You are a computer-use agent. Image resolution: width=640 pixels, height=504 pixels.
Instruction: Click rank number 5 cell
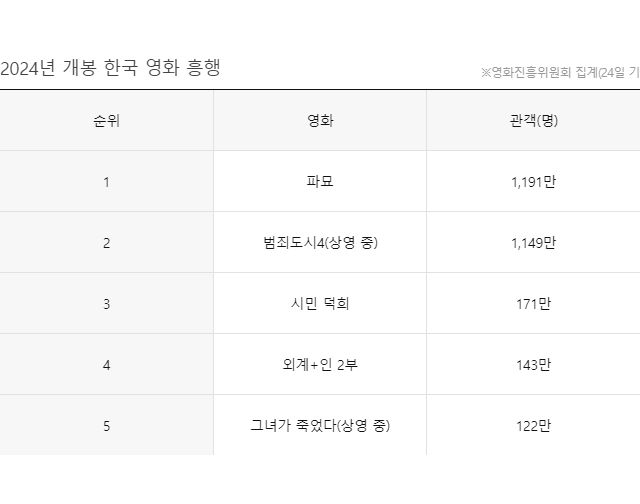click(x=106, y=426)
